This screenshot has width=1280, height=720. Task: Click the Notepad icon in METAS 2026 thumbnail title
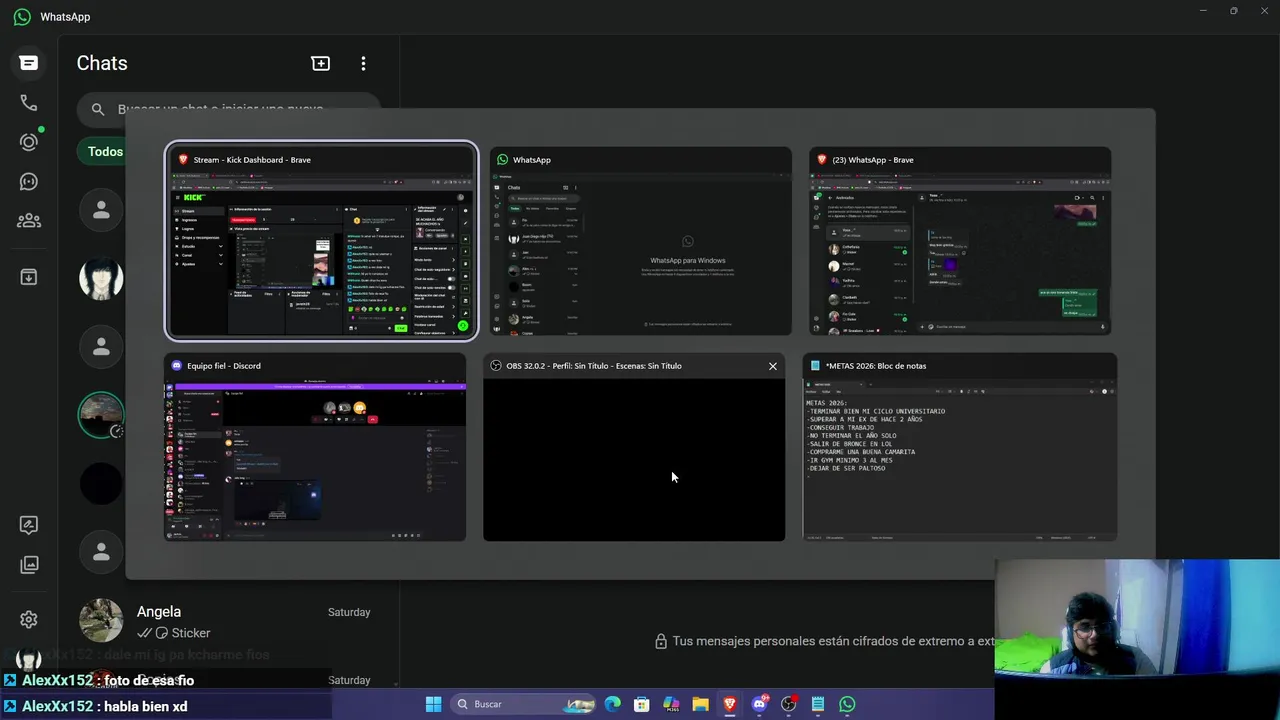[816, 366]
